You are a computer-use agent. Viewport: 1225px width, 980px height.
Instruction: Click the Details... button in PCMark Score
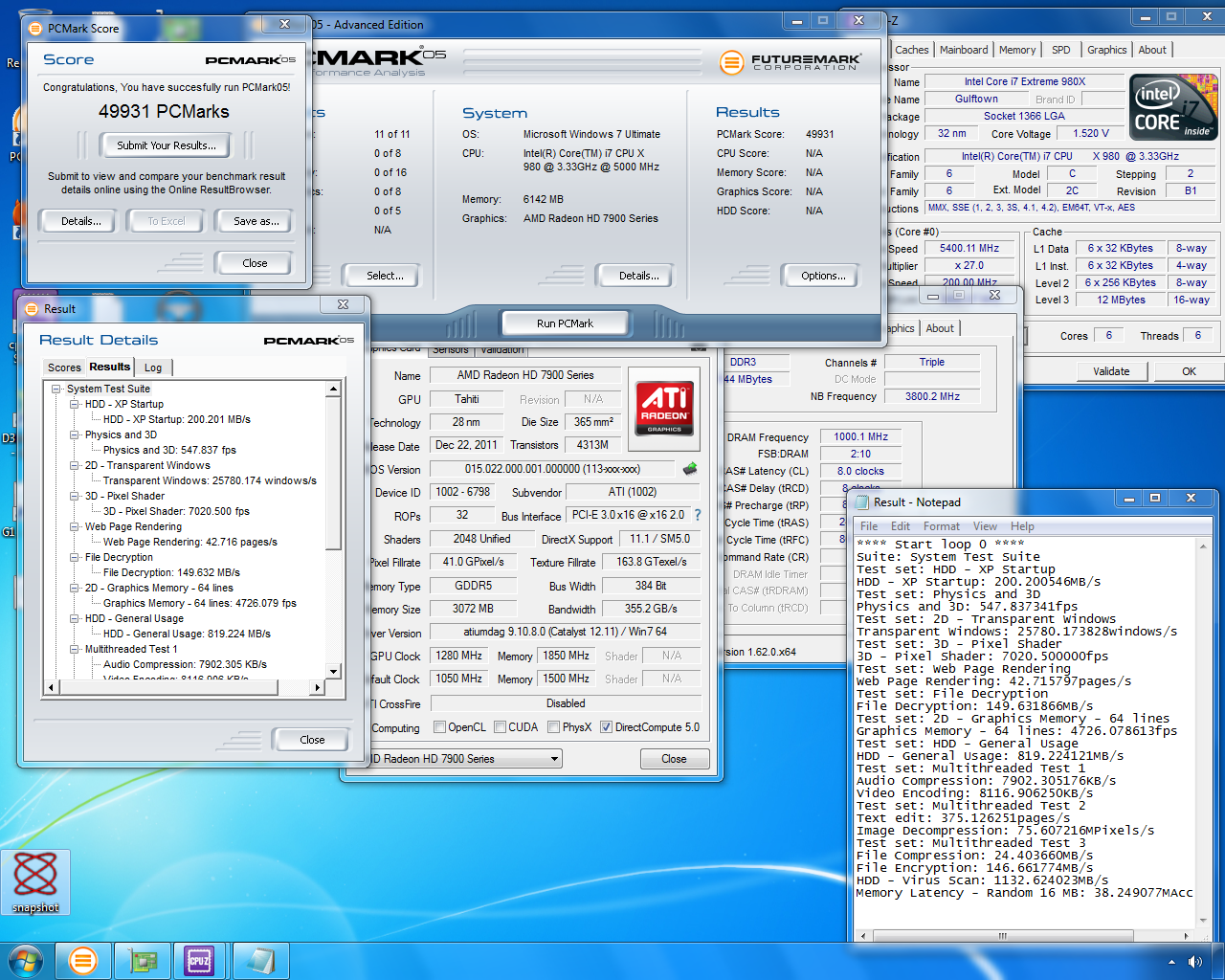click(81, 221)
